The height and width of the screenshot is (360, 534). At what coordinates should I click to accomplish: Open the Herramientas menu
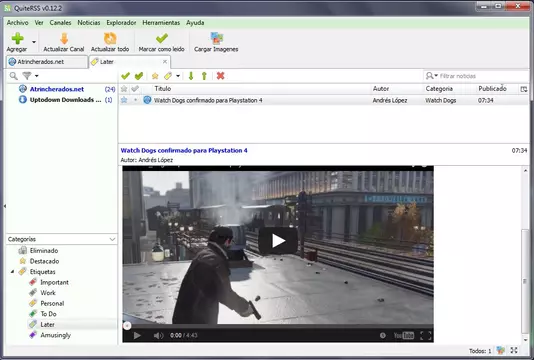tap(161, 23)
